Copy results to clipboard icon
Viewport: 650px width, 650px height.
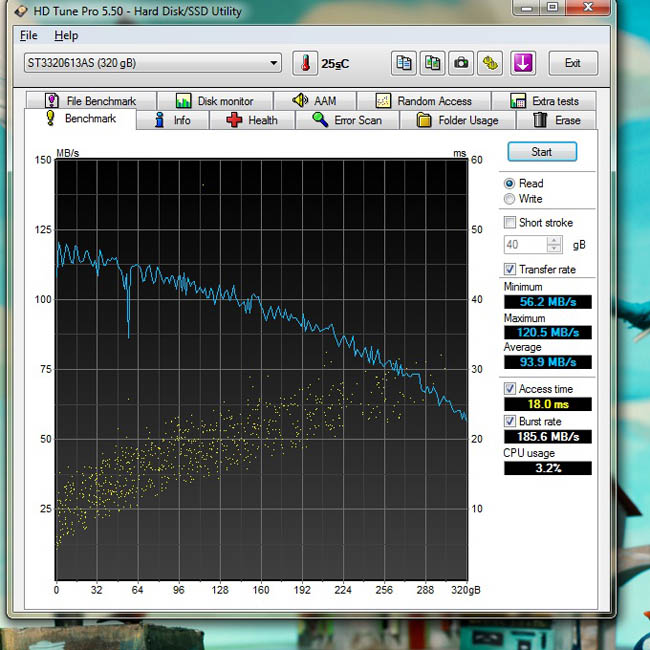click(x=403, y=63)
